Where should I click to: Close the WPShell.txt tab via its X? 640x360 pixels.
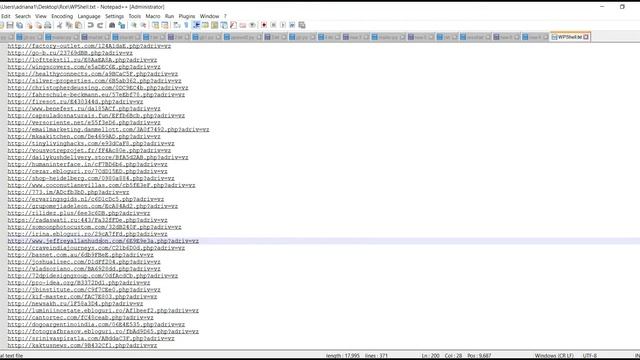tap(586, 37)
